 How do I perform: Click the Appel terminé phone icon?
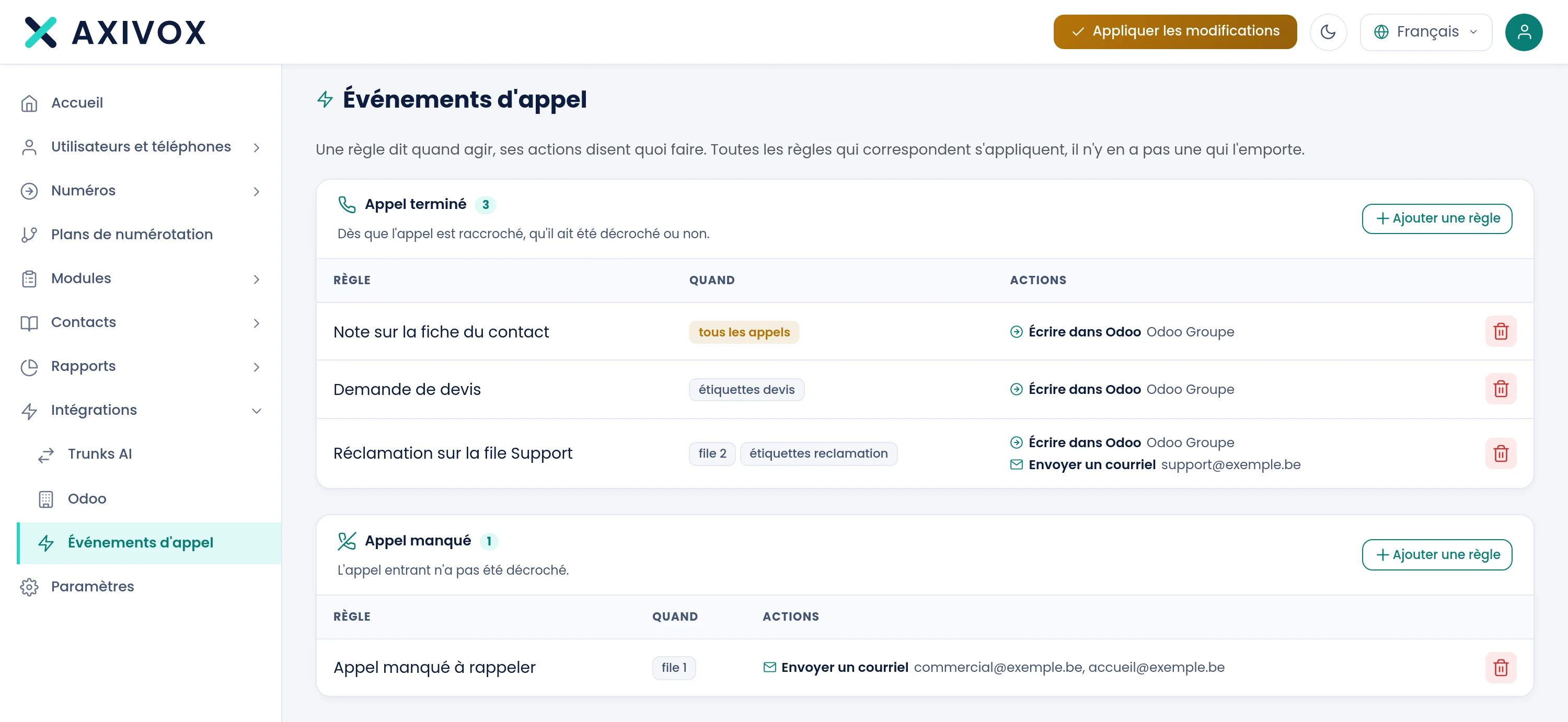click(x=347, y=204)
